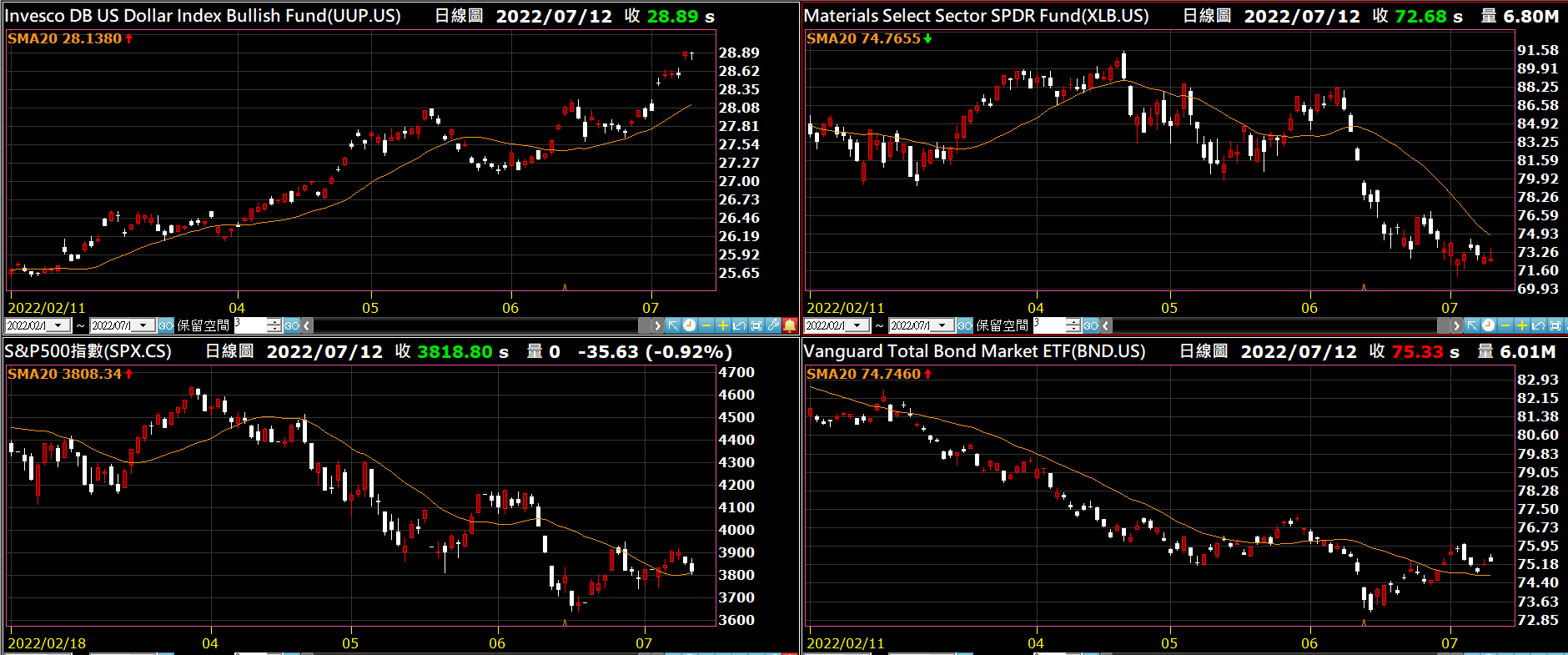Open the wrench settings icon in UUP toolbar

[773, 325]
